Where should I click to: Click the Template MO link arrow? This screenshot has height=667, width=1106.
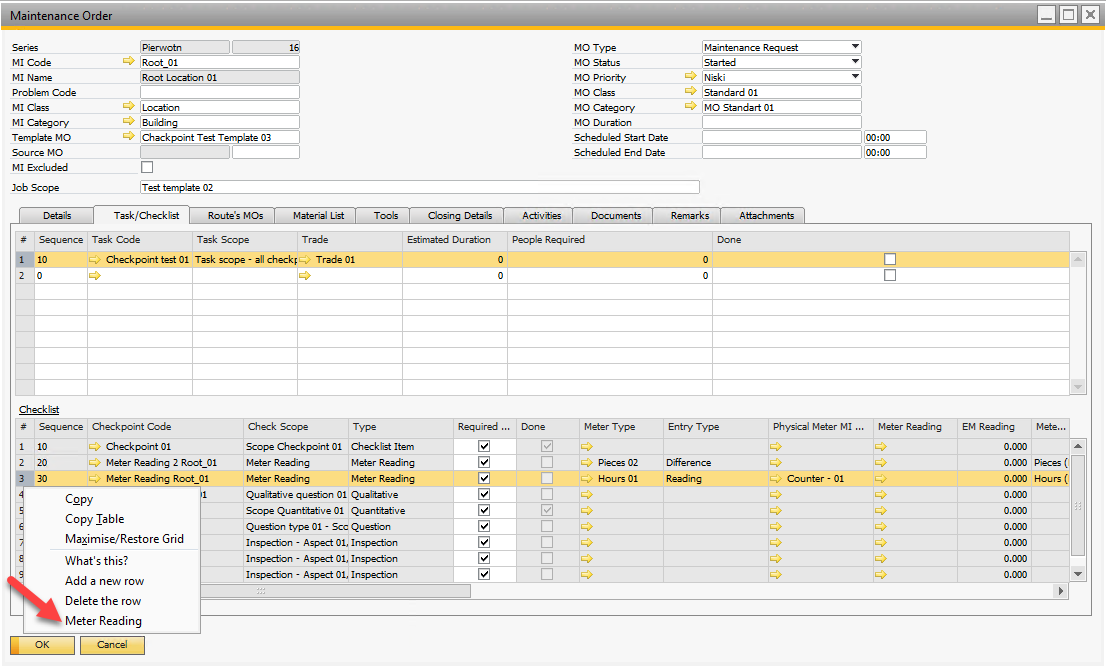pyautogui.click(x=128, y=137)
